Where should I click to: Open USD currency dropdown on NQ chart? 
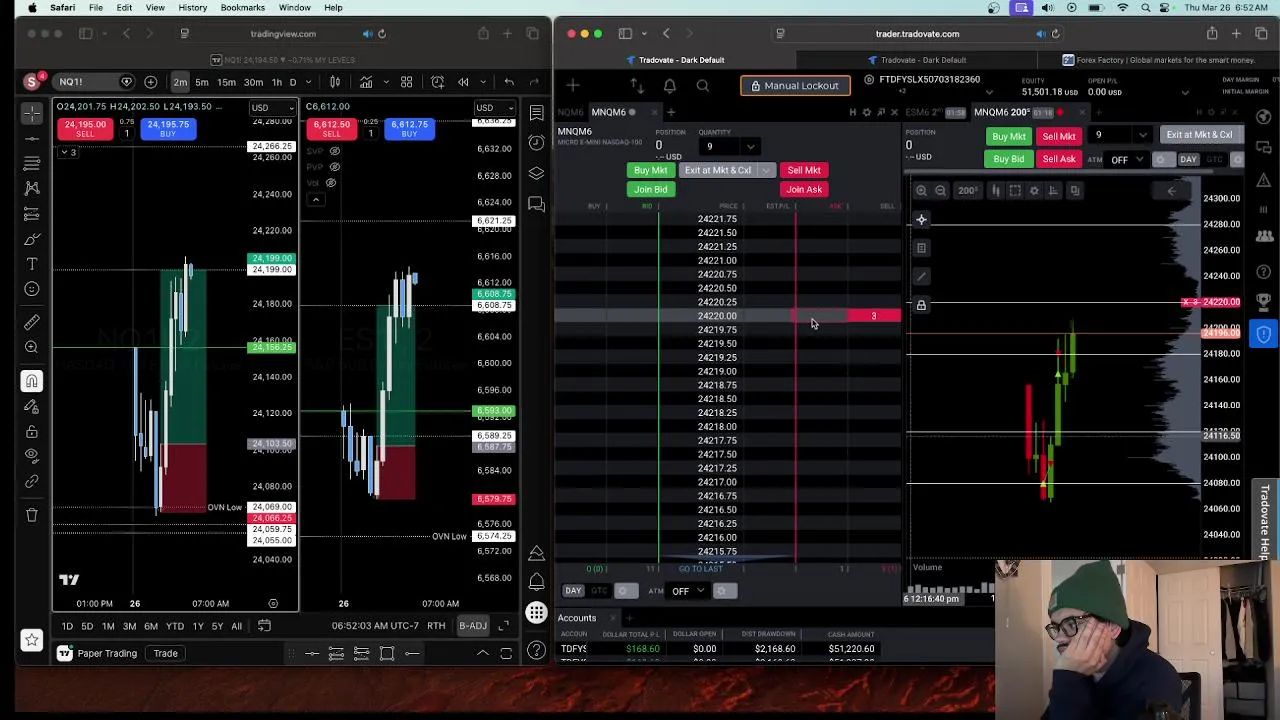coord(272,108)
